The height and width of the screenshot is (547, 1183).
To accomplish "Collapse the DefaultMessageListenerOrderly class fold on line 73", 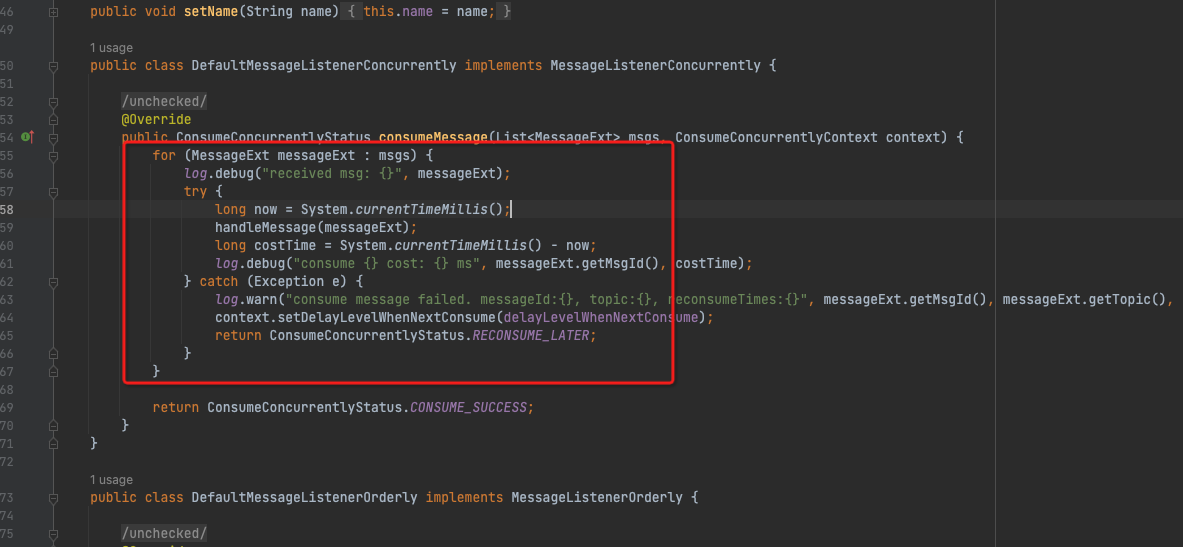I will 53,498.
